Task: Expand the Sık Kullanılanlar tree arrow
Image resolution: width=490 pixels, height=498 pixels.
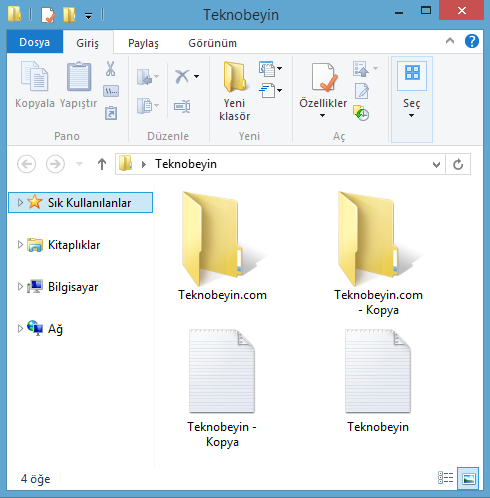Action: pos(20,202)
